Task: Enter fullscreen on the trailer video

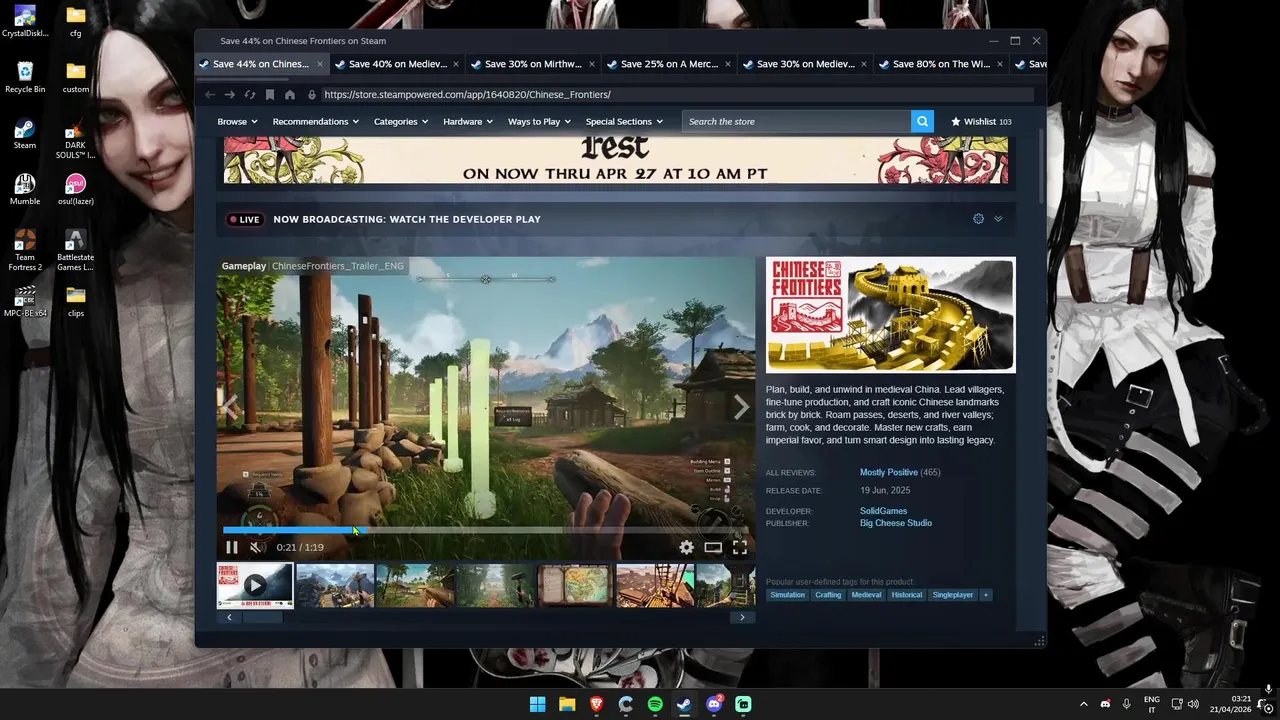Action: 740,547
